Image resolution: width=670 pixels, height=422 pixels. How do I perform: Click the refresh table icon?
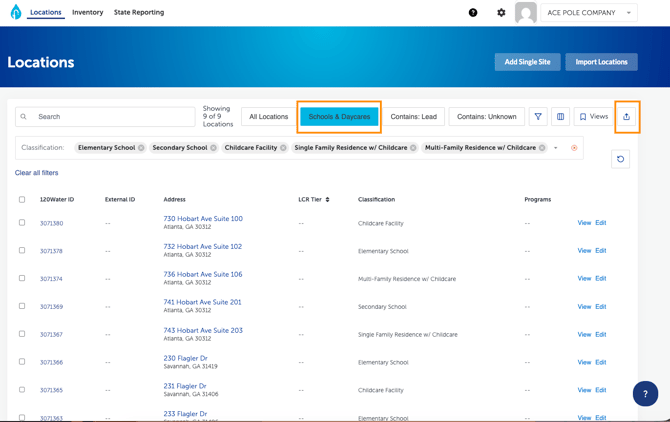click(x=620, y=159)
